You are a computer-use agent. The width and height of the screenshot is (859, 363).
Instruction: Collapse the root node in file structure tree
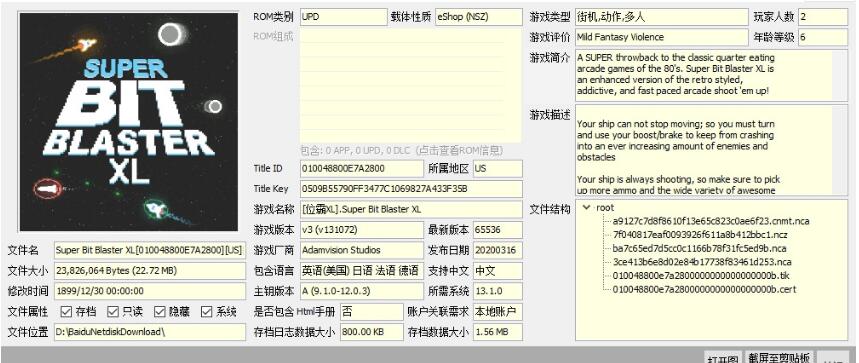[x=587, y=208]
